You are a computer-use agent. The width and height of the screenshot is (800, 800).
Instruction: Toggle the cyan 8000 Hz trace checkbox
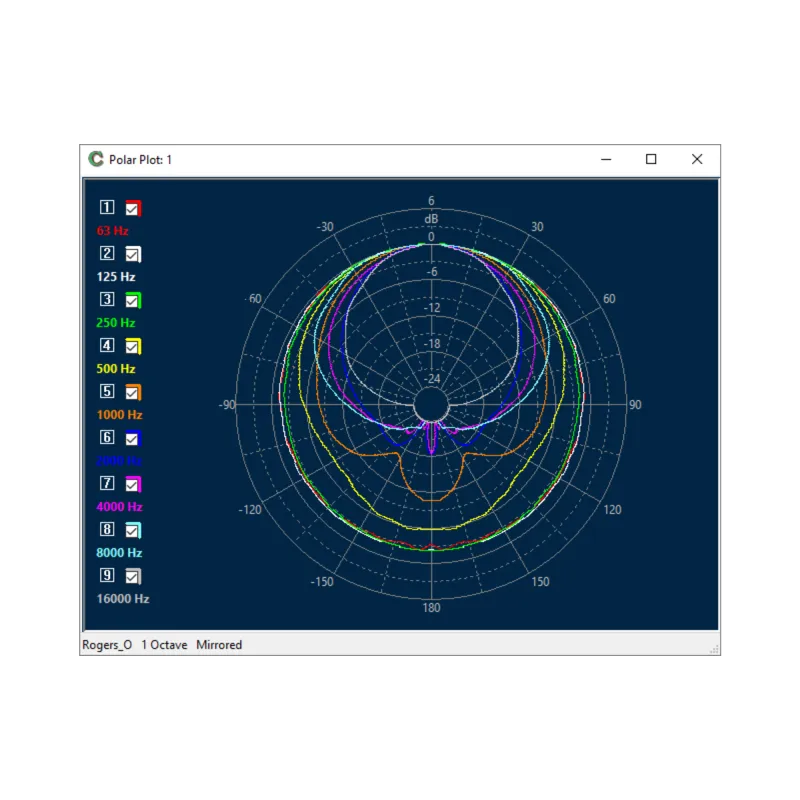click(x=133, y=531)
